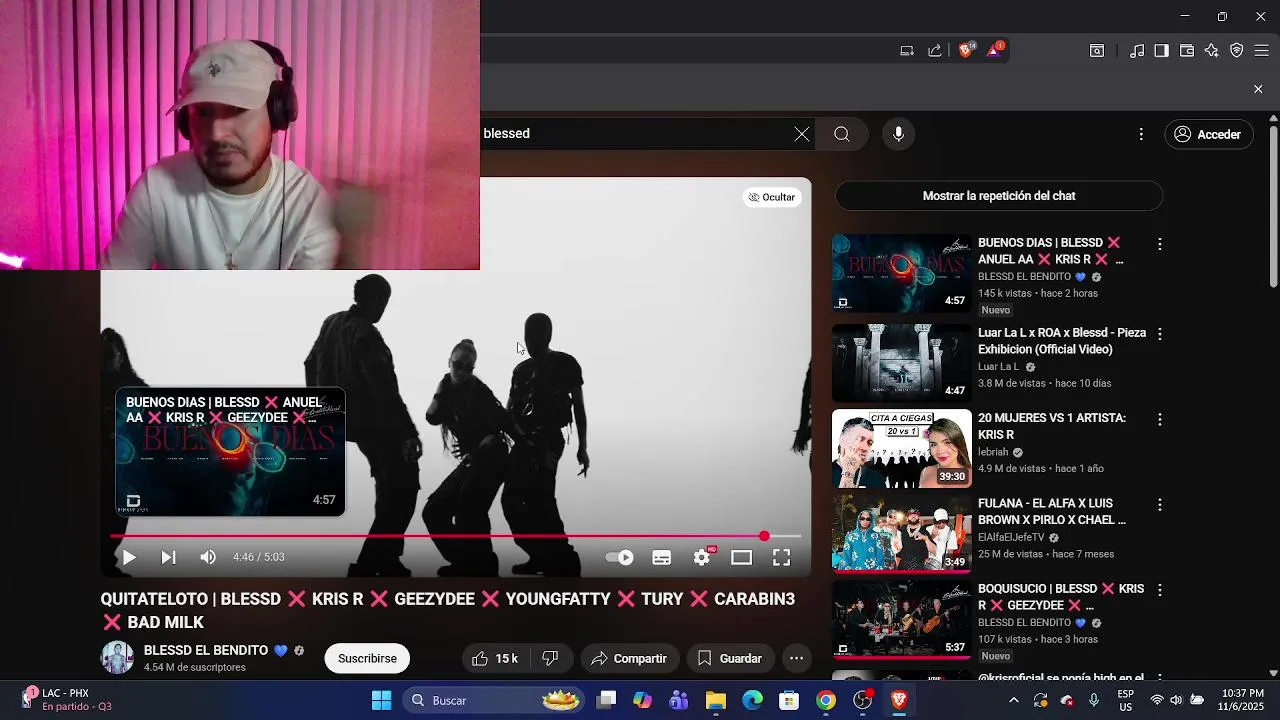
Task: Open the media playlist music note icon
Action: (x=1137, y=51)
